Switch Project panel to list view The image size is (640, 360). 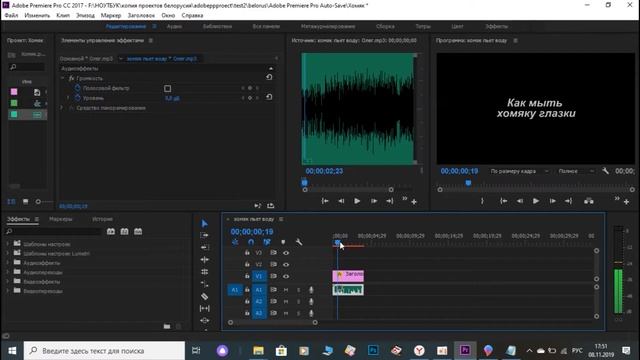click(x=11, y=202)
